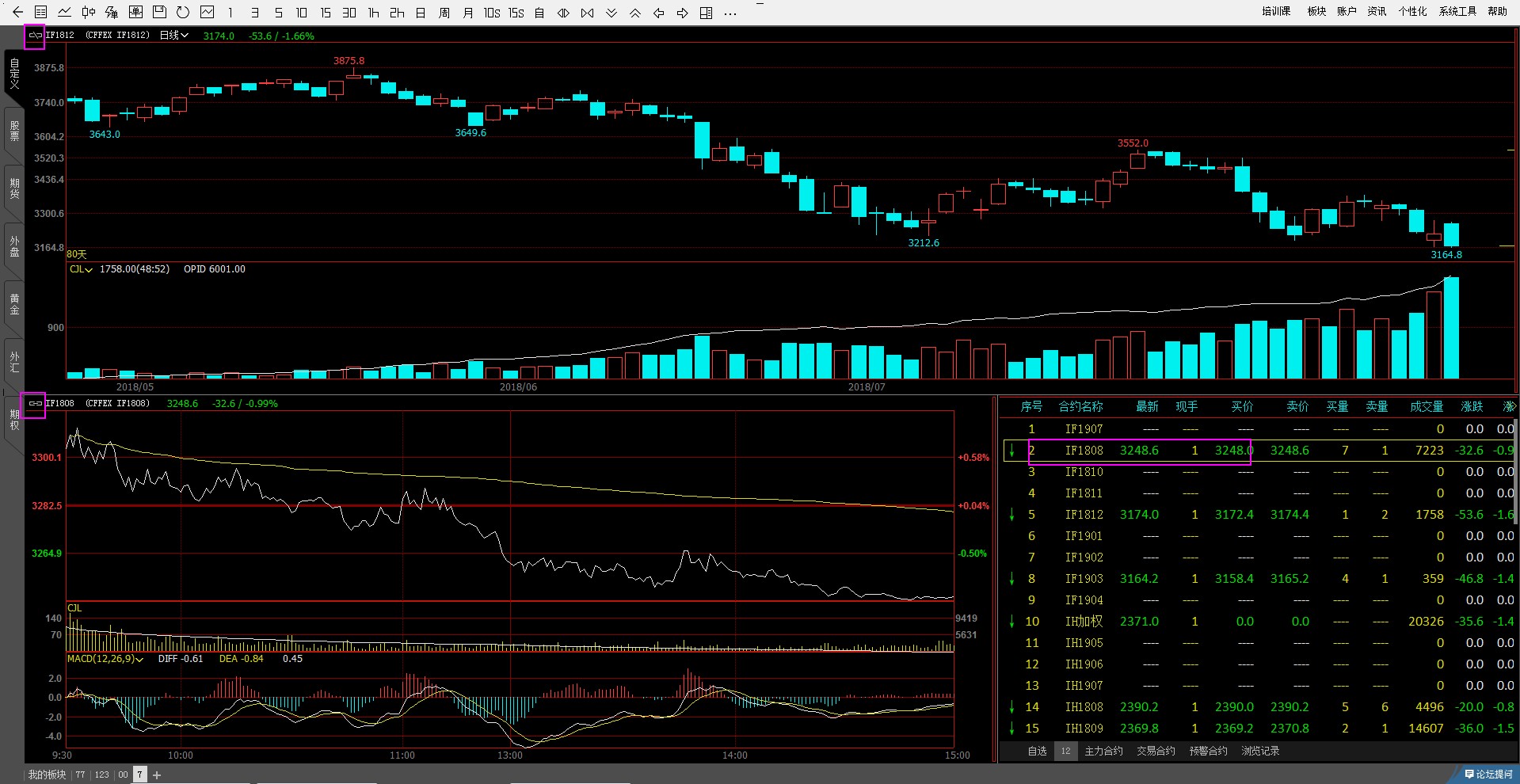Toggle the link icon beside IF1808

[x=35, y=403]
